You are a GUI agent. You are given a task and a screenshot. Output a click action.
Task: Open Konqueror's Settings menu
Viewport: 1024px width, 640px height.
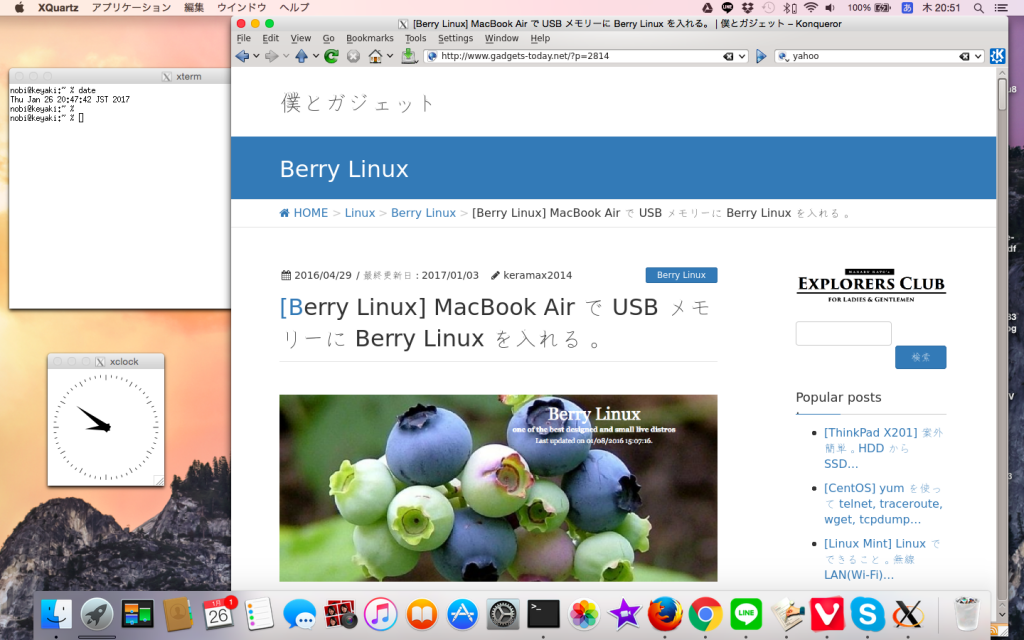coord(455,39)
